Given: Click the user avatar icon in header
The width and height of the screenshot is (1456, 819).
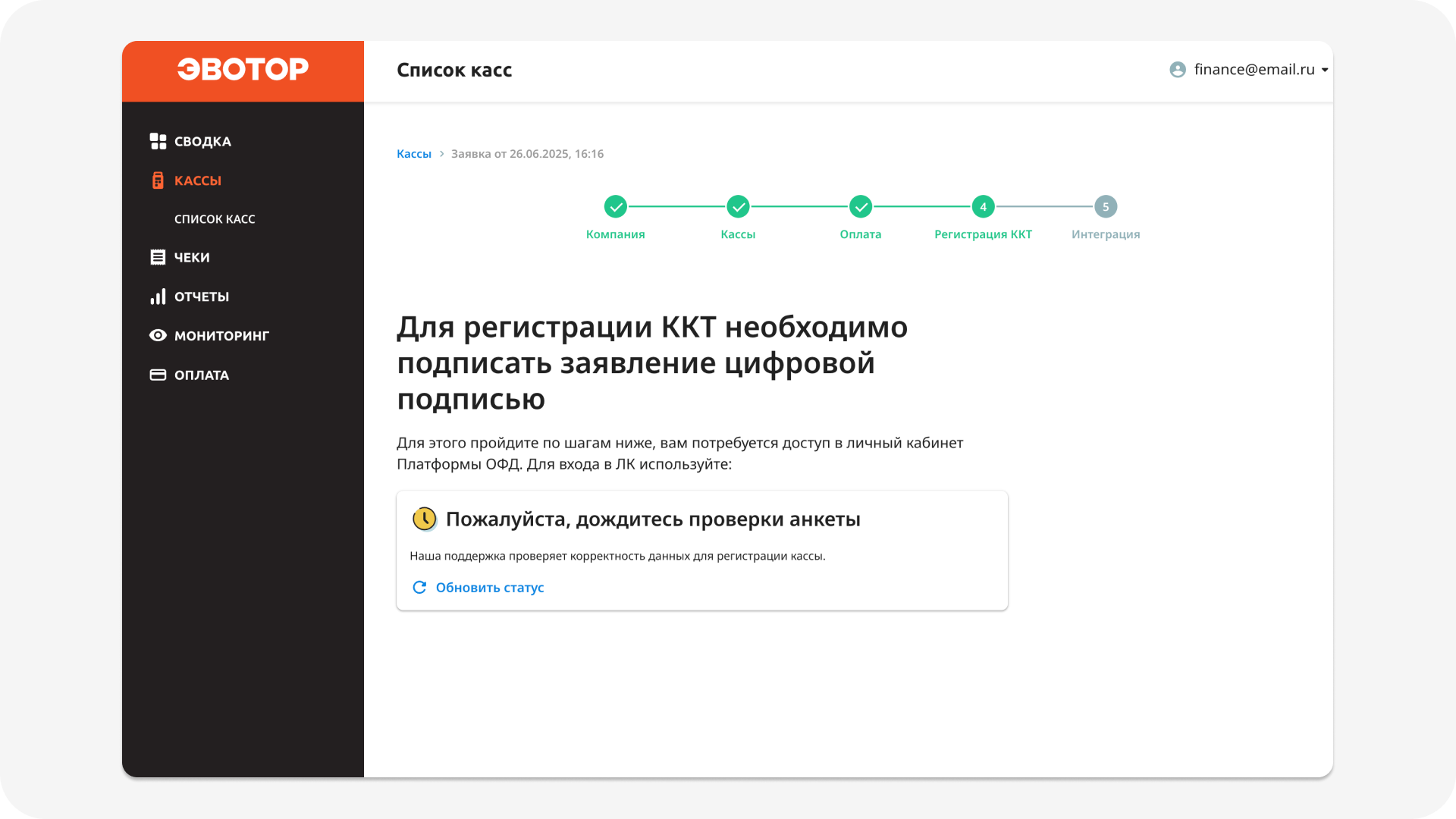Looking at the screenshot, I should coord(1178,69).
